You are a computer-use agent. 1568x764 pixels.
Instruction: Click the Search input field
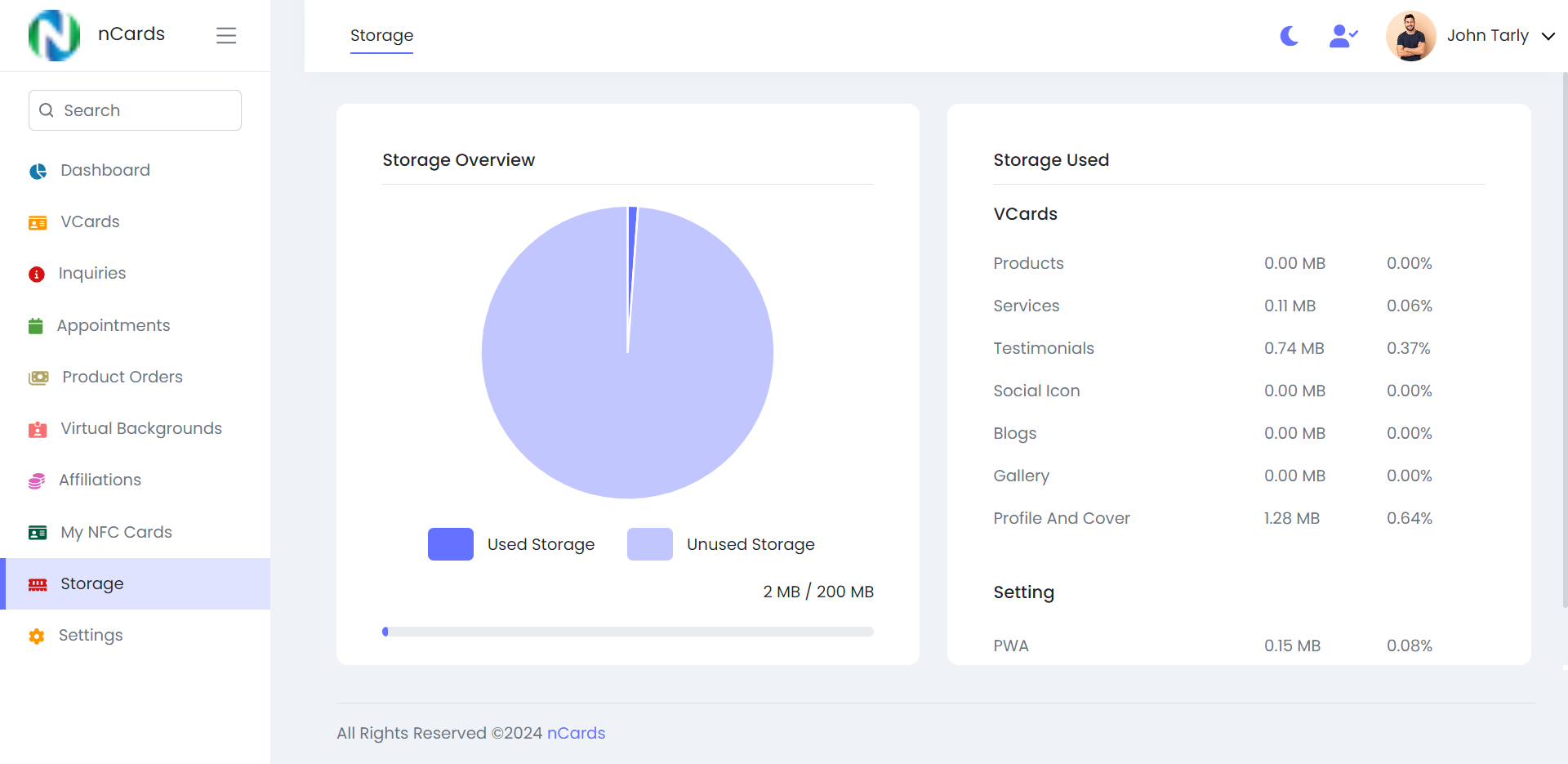click(135, 110)
